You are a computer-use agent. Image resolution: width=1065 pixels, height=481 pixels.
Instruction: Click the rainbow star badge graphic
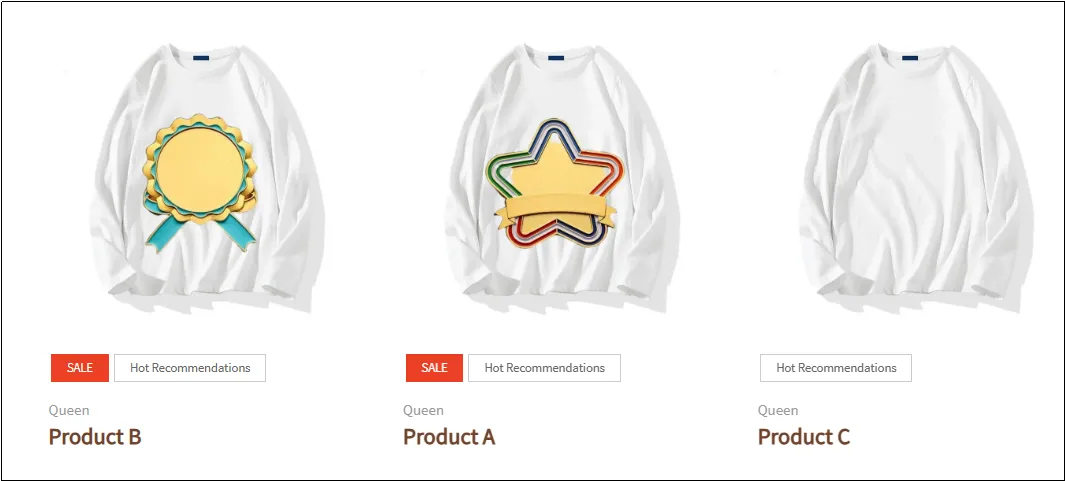(555, 183)
